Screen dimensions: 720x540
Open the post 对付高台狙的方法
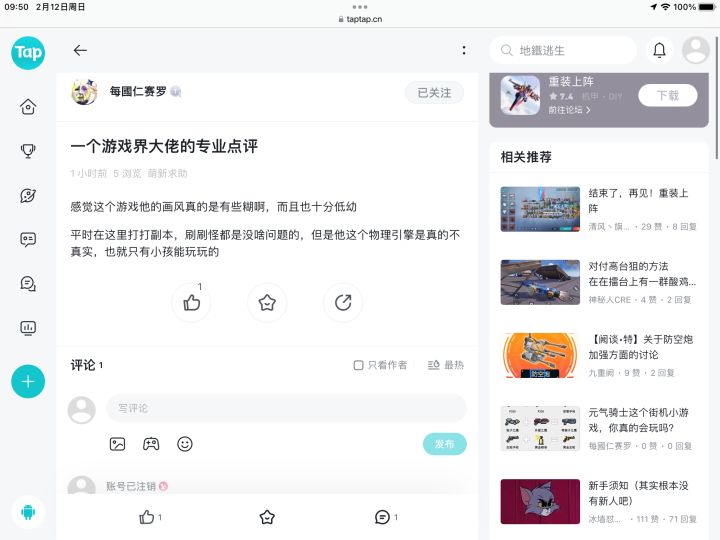pyautogui.click(x=642, y=274)
